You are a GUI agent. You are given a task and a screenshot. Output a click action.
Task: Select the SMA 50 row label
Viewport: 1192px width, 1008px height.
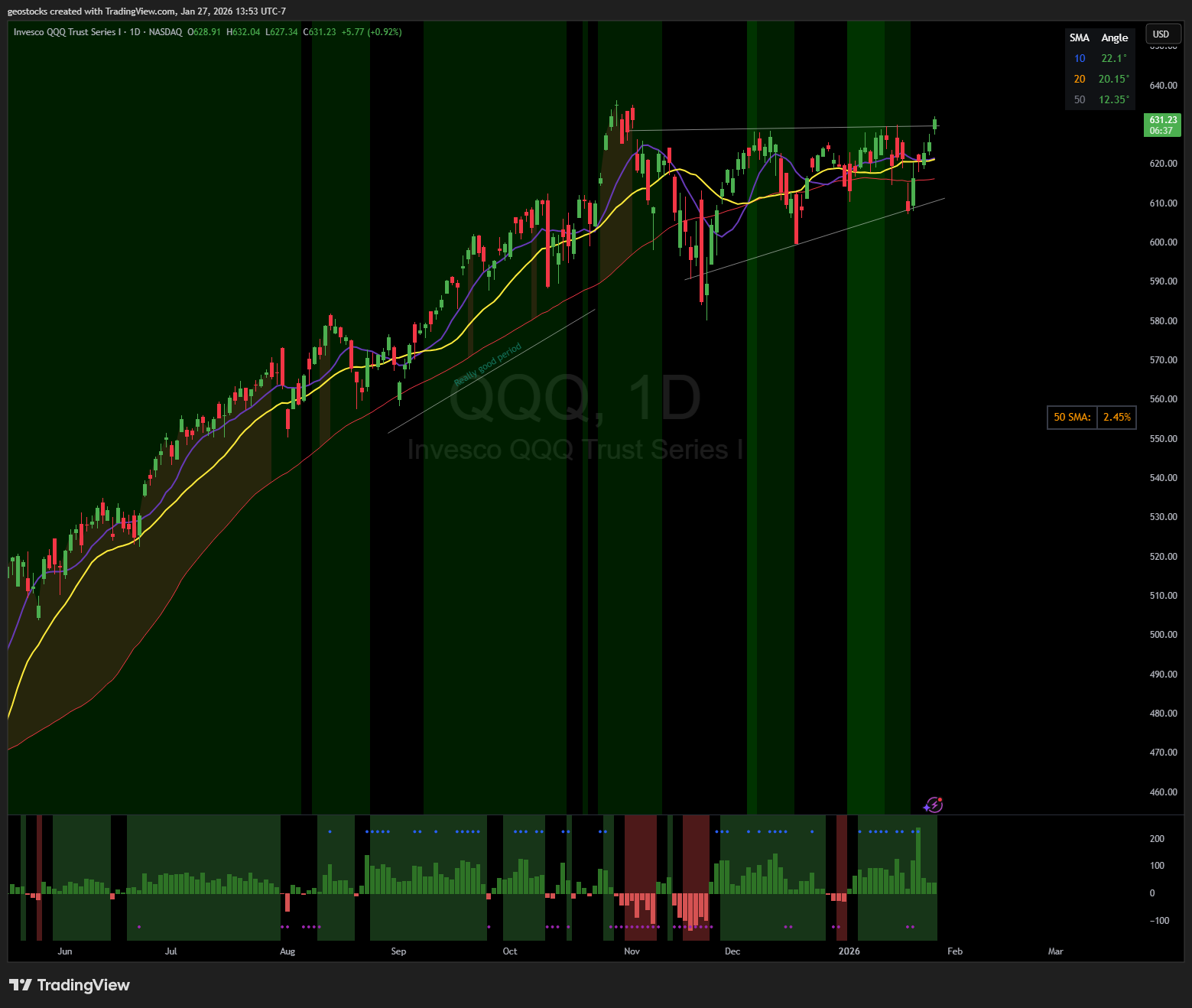pyautogui.click(x=1080, y=100)
